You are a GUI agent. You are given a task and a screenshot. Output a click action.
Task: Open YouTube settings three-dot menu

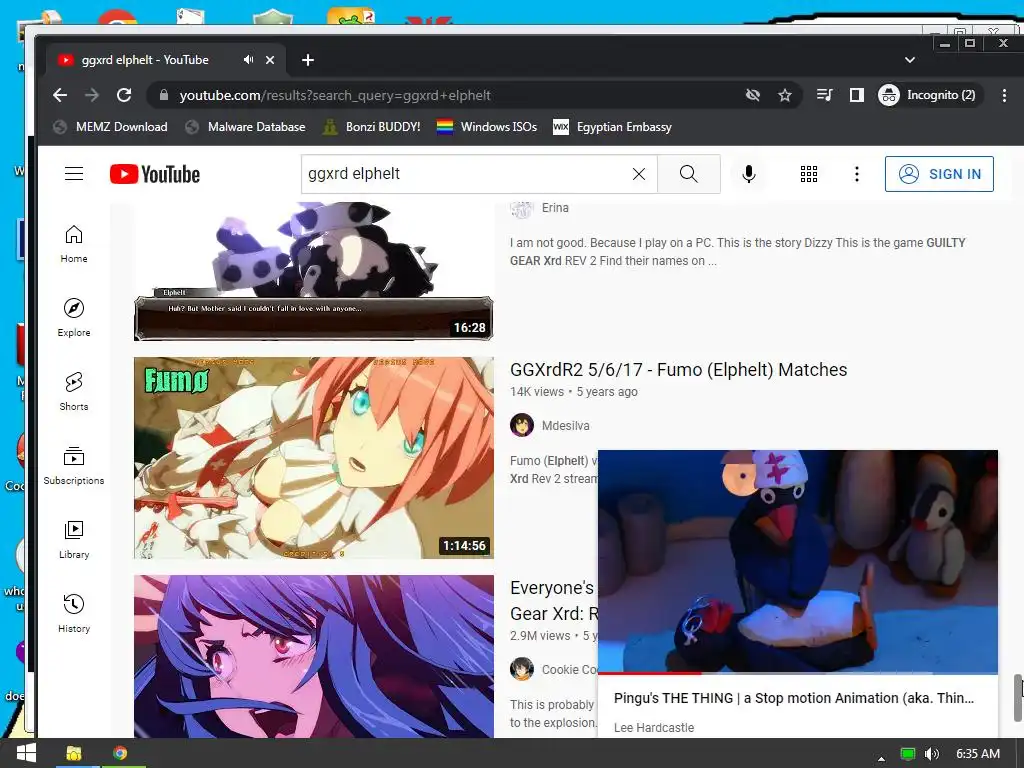pos(857,174)
